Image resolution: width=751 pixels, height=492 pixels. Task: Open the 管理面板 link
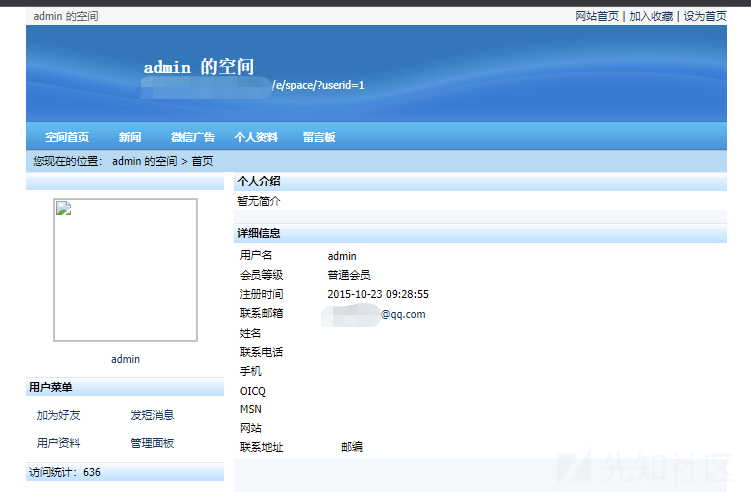(152, 443)
